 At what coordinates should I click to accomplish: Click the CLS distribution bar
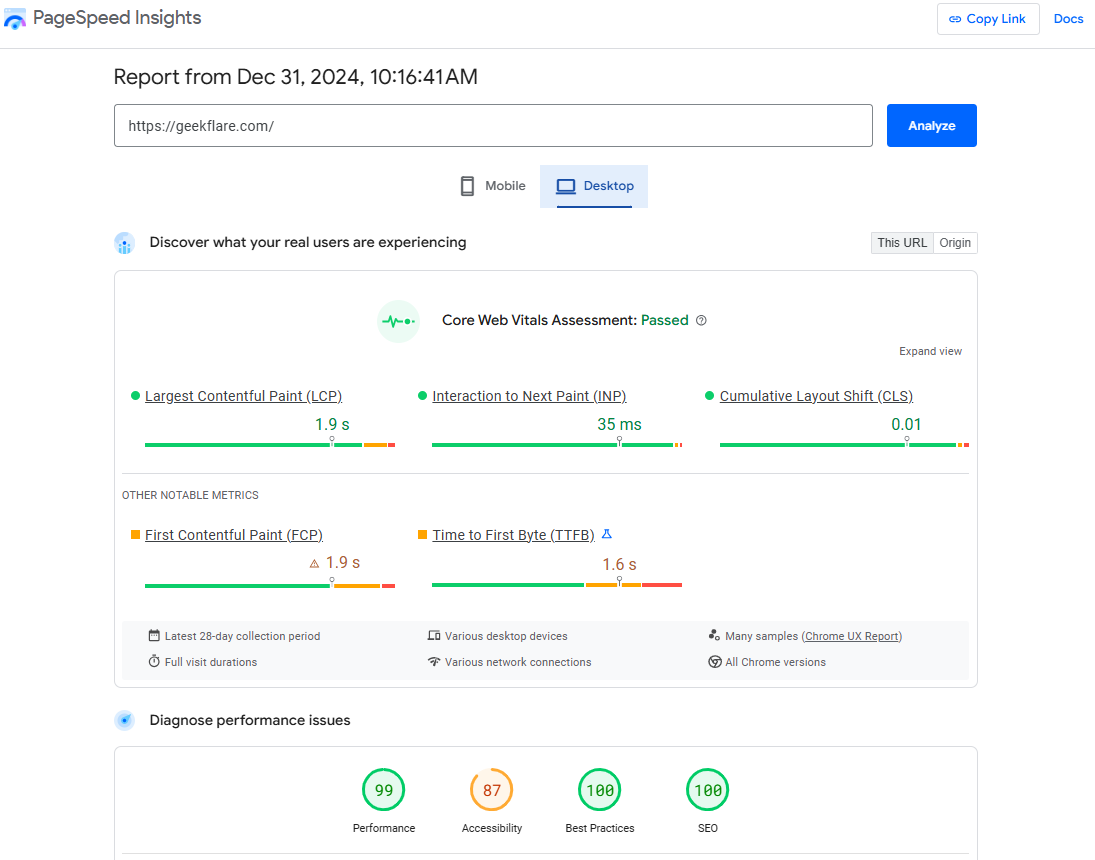(x=844, y=444)
